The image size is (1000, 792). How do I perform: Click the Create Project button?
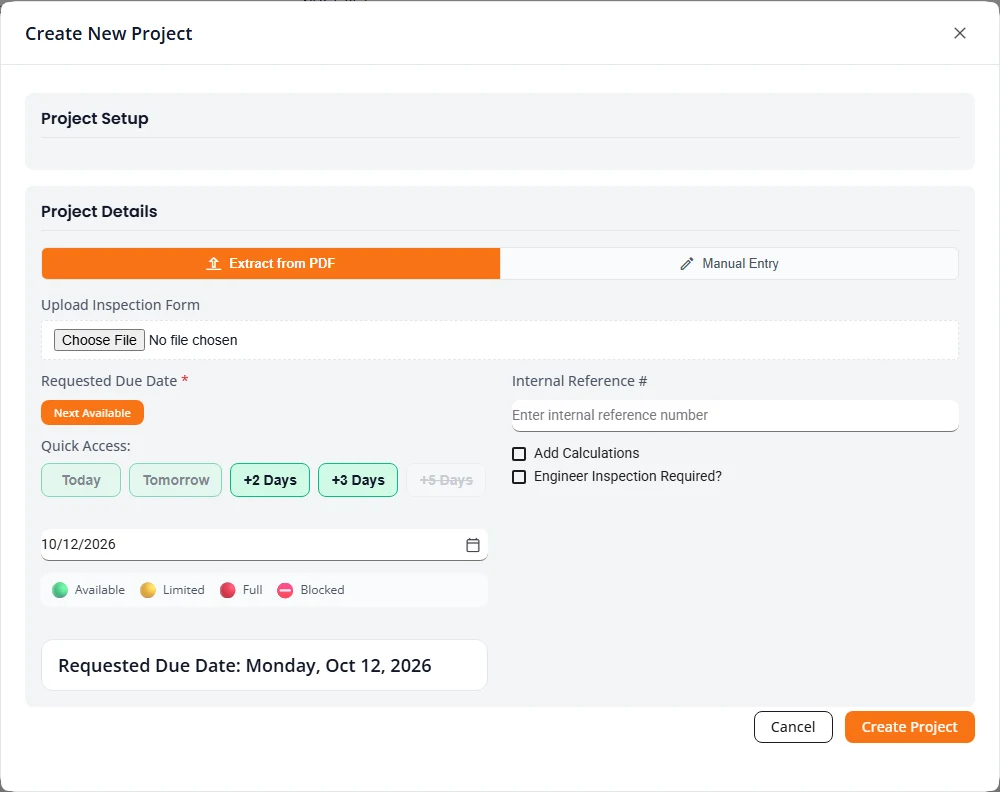pyautogui.click(x=909, y=727)
